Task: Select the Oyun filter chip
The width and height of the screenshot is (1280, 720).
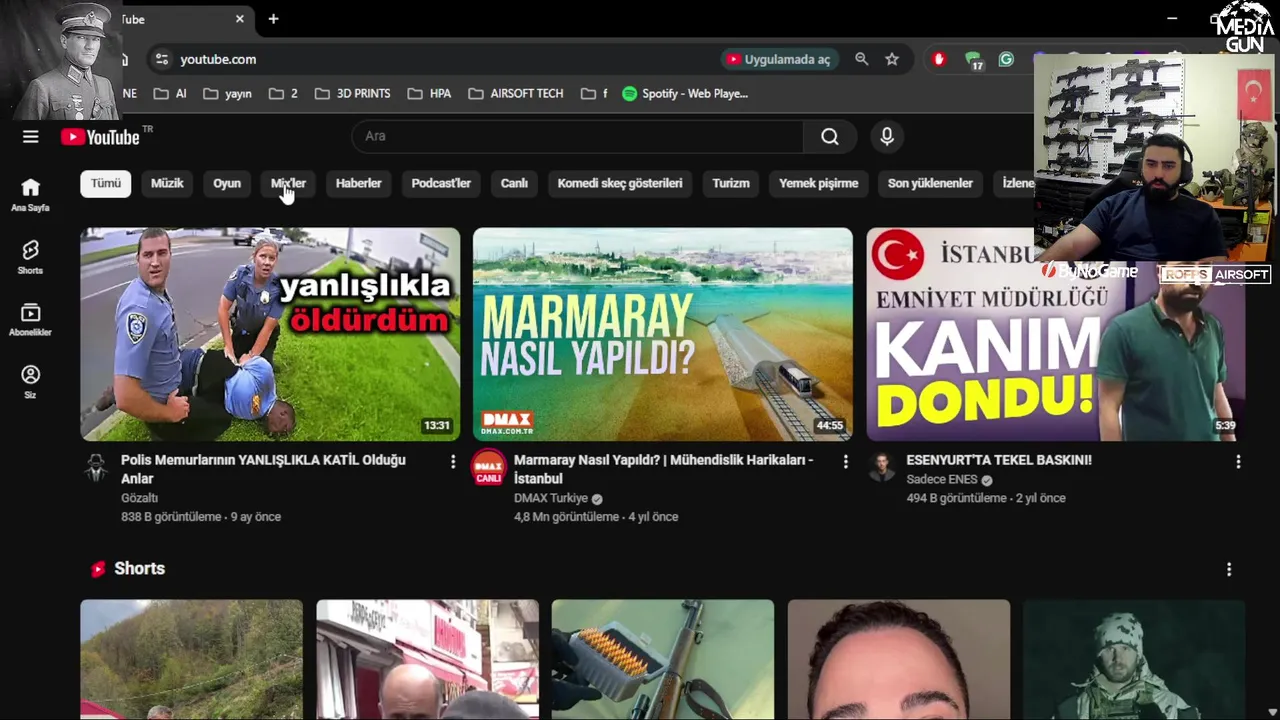Action: (x=227, y=183)
